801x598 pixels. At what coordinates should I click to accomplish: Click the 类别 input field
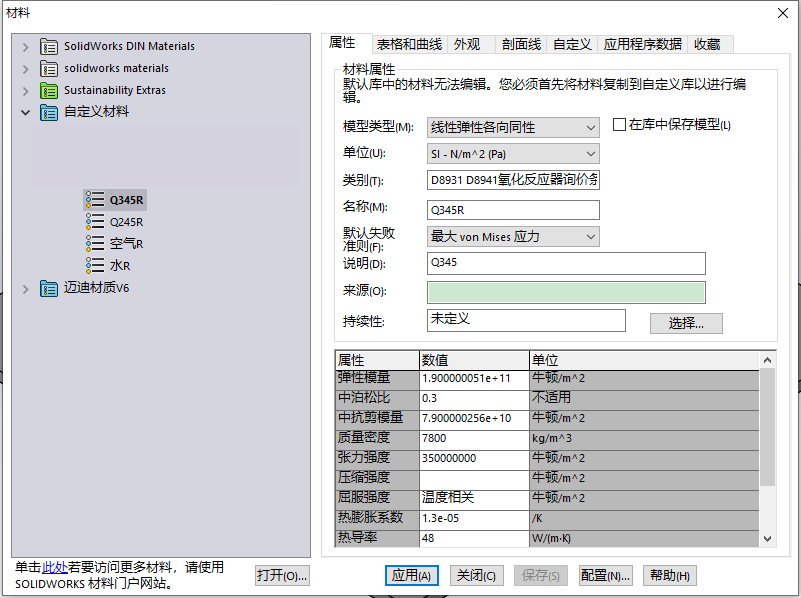[513, 180]
